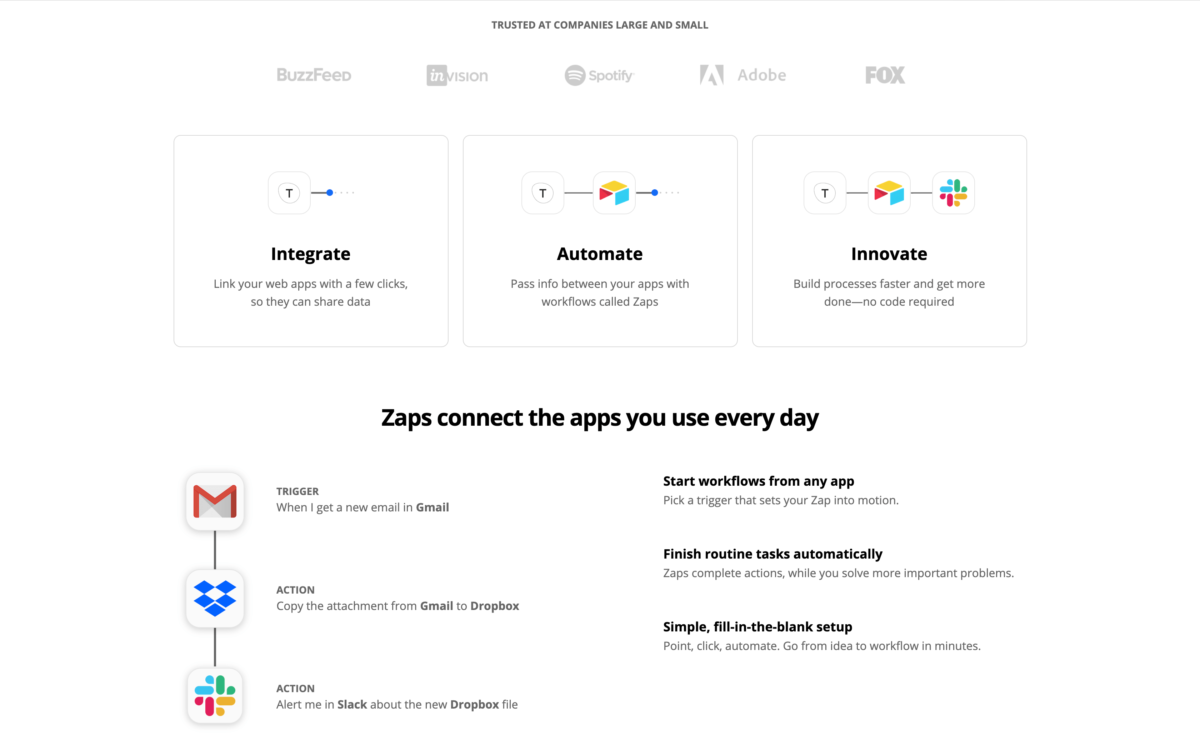Click the Gmail icon in the workflow

point(215,501)
